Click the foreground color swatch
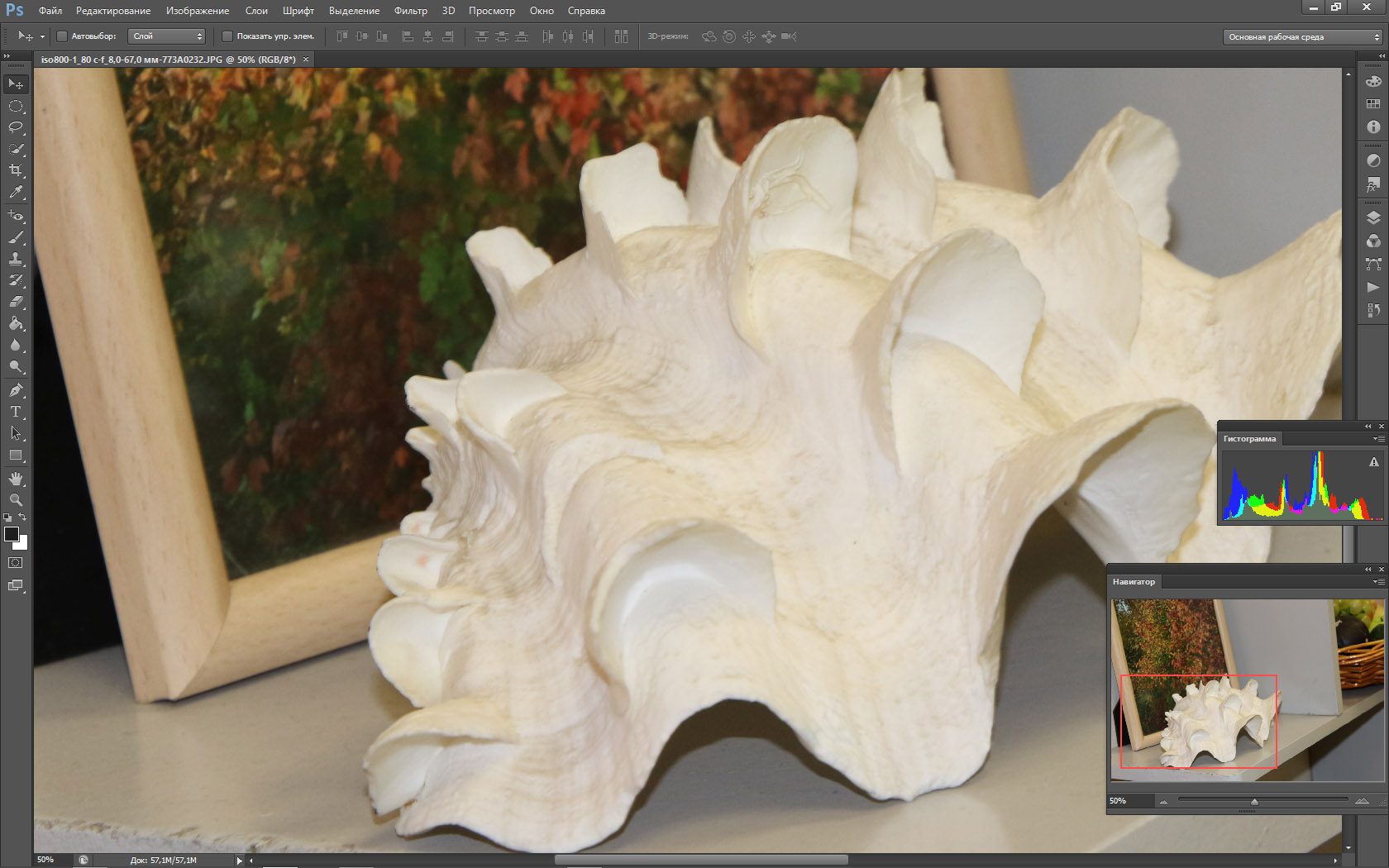This screenshot has height=868, width=1389. pyautogui.click(x=12, y=534)
